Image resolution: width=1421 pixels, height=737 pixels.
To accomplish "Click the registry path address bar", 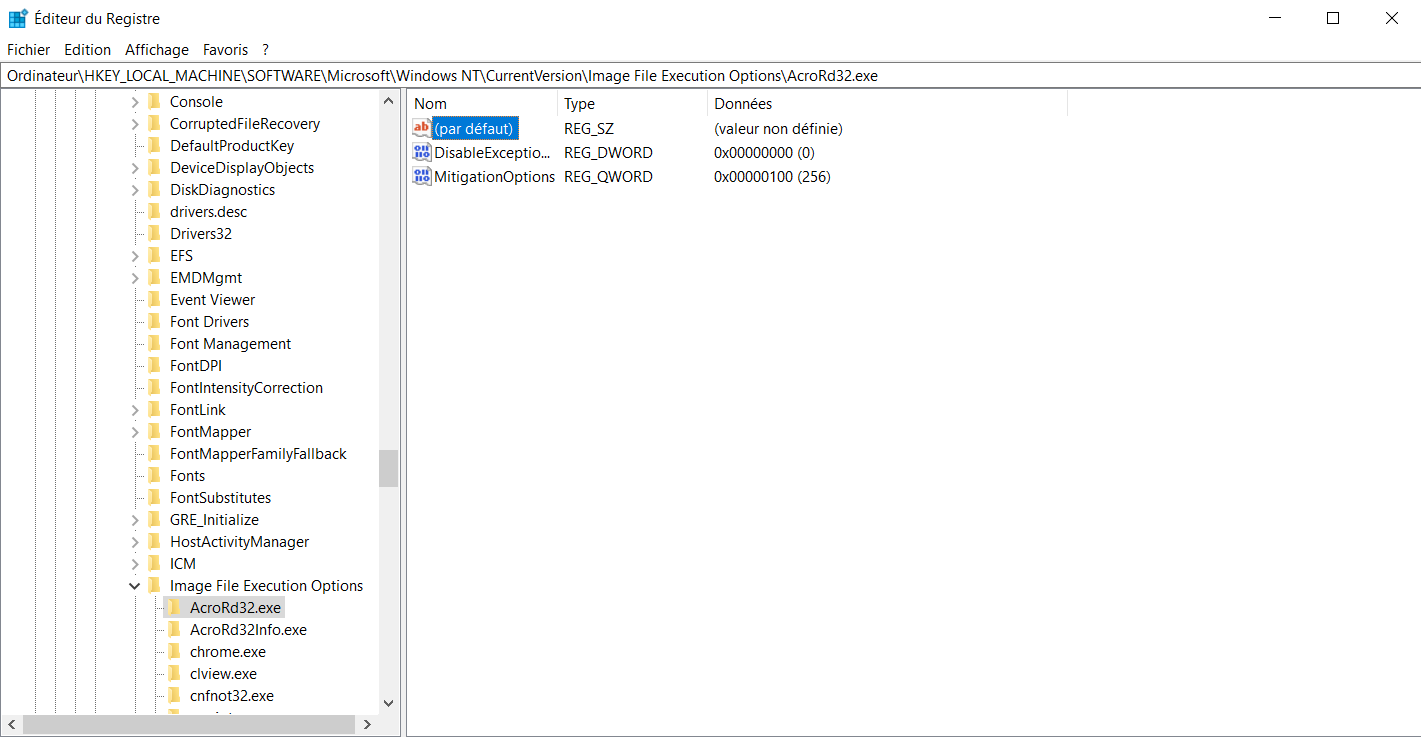I will pyautogui.click(x=710, y=75).
